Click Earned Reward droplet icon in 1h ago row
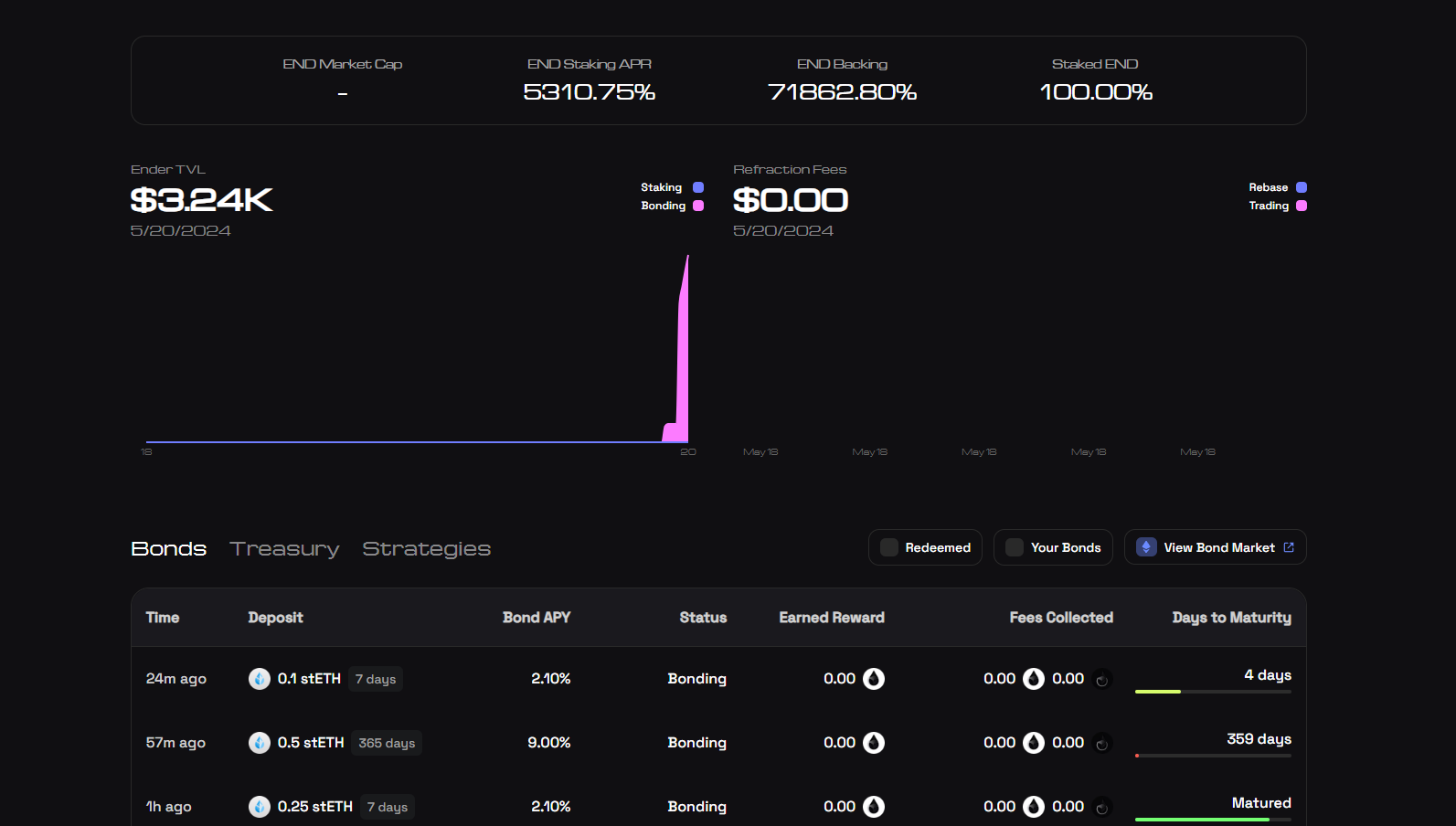This screenshot has height=826, width=1456. (874, 807)
